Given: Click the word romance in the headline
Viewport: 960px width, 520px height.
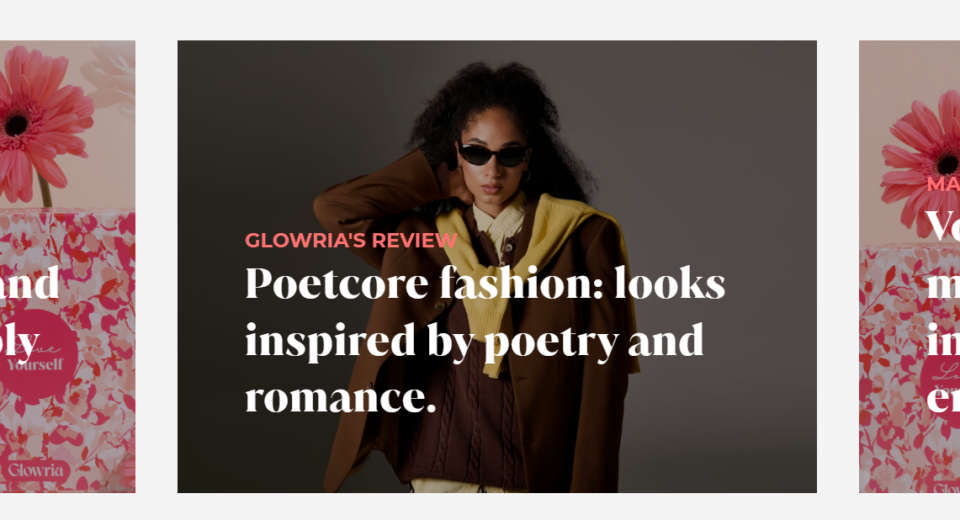Looking at the screenshot, I should (341, 398).
